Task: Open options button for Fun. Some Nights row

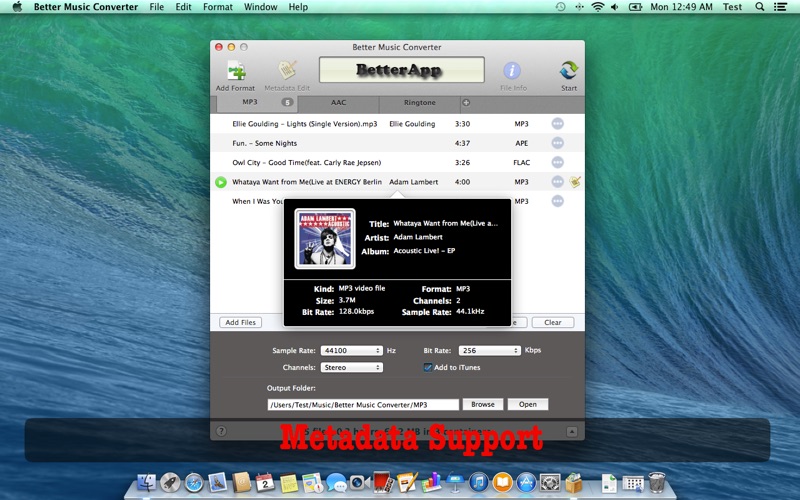Action: pos(558,143)
